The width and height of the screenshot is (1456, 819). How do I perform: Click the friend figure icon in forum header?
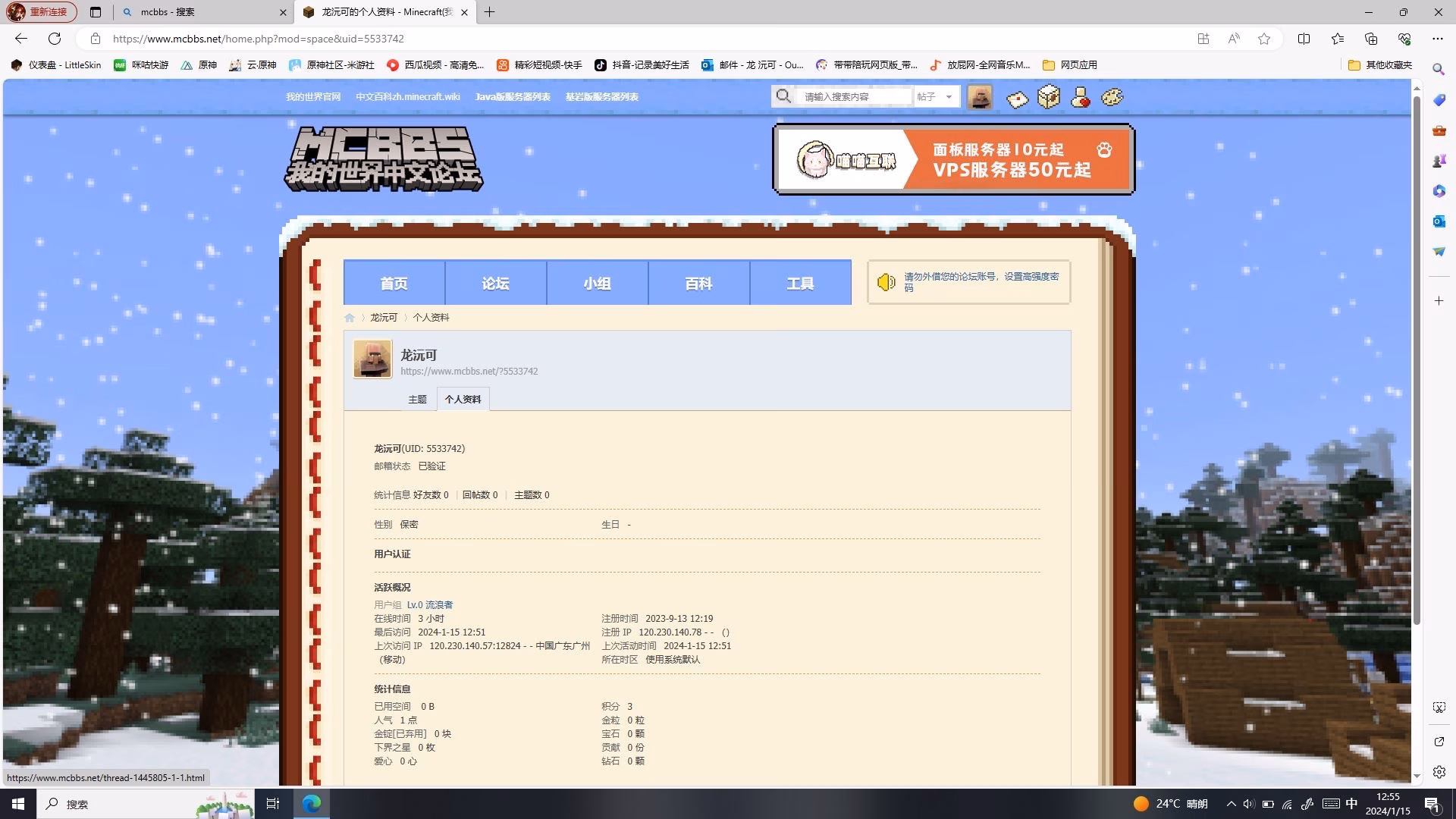(x=1081, y=97)
